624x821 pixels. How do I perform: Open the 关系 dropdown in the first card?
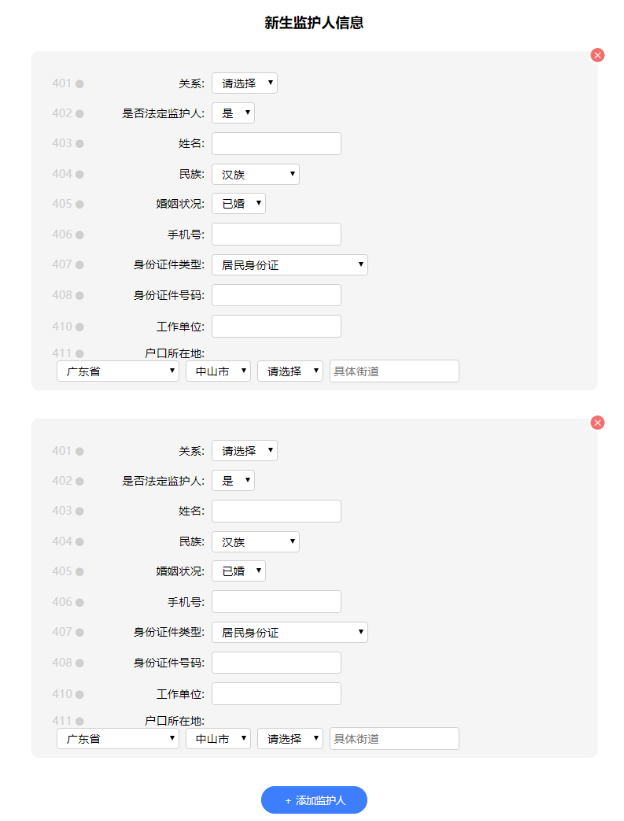[244, 83]
